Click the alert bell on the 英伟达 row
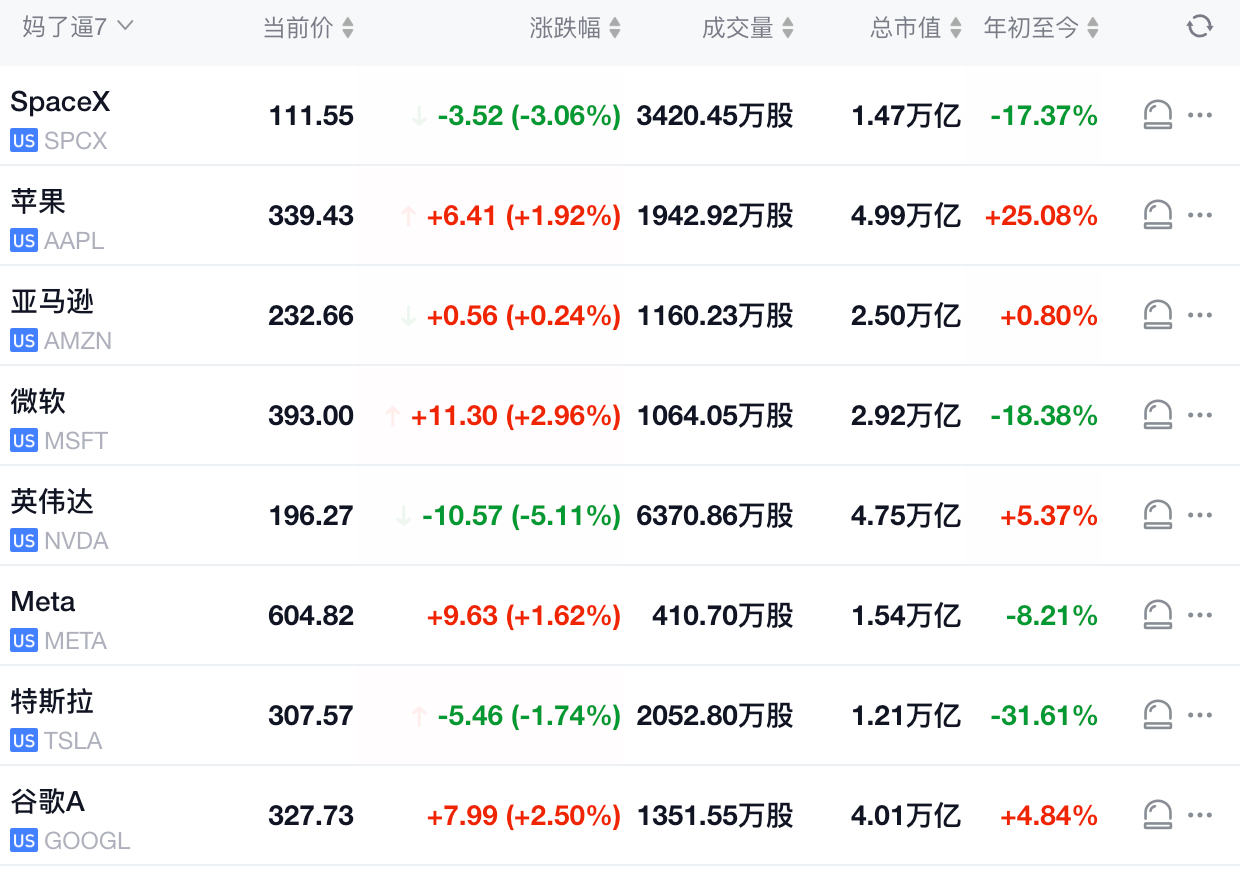This screenshot has width=1246, height=884. click(x=1157, y=515)
